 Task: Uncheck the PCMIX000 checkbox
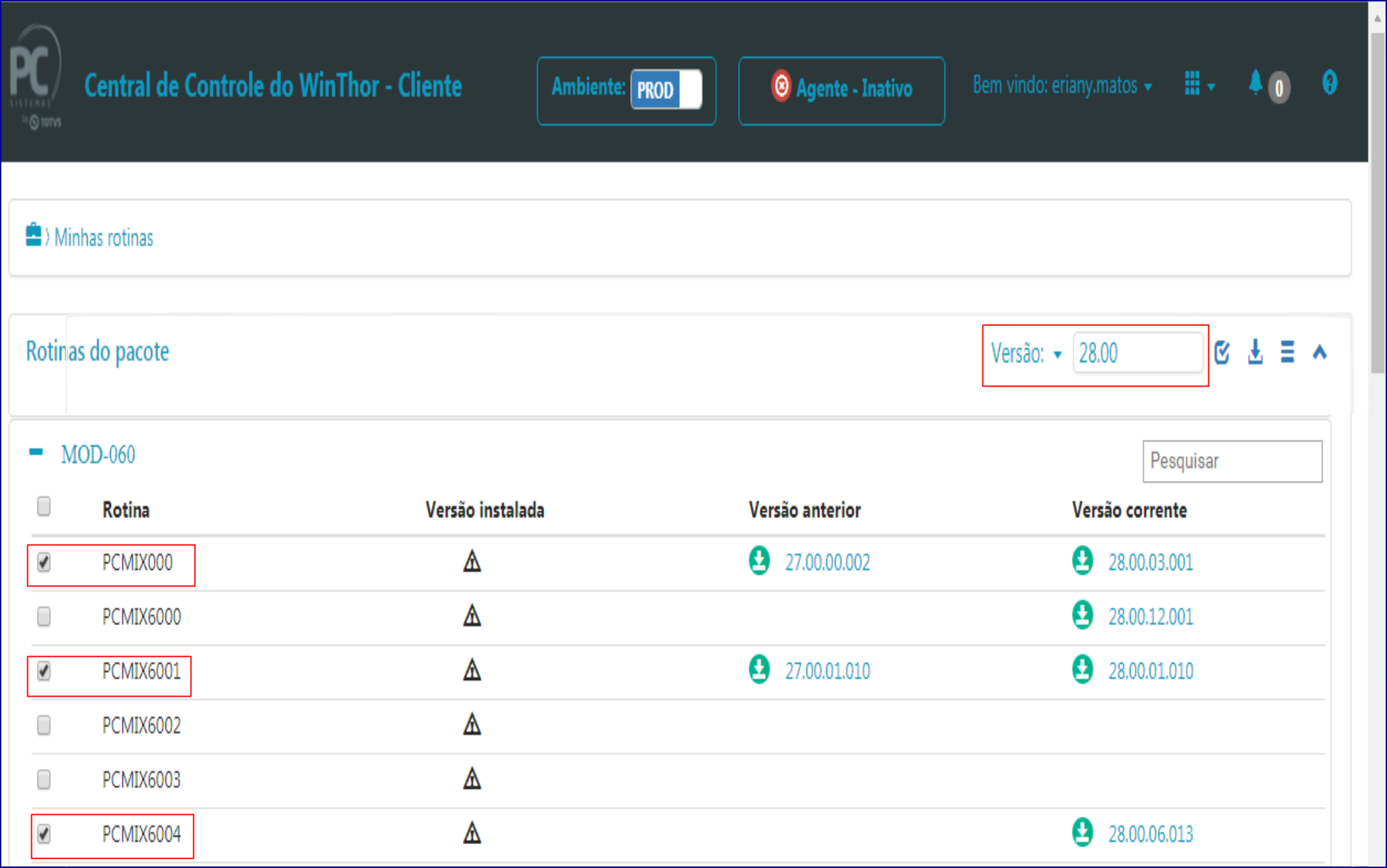click(x=44, y=563)
